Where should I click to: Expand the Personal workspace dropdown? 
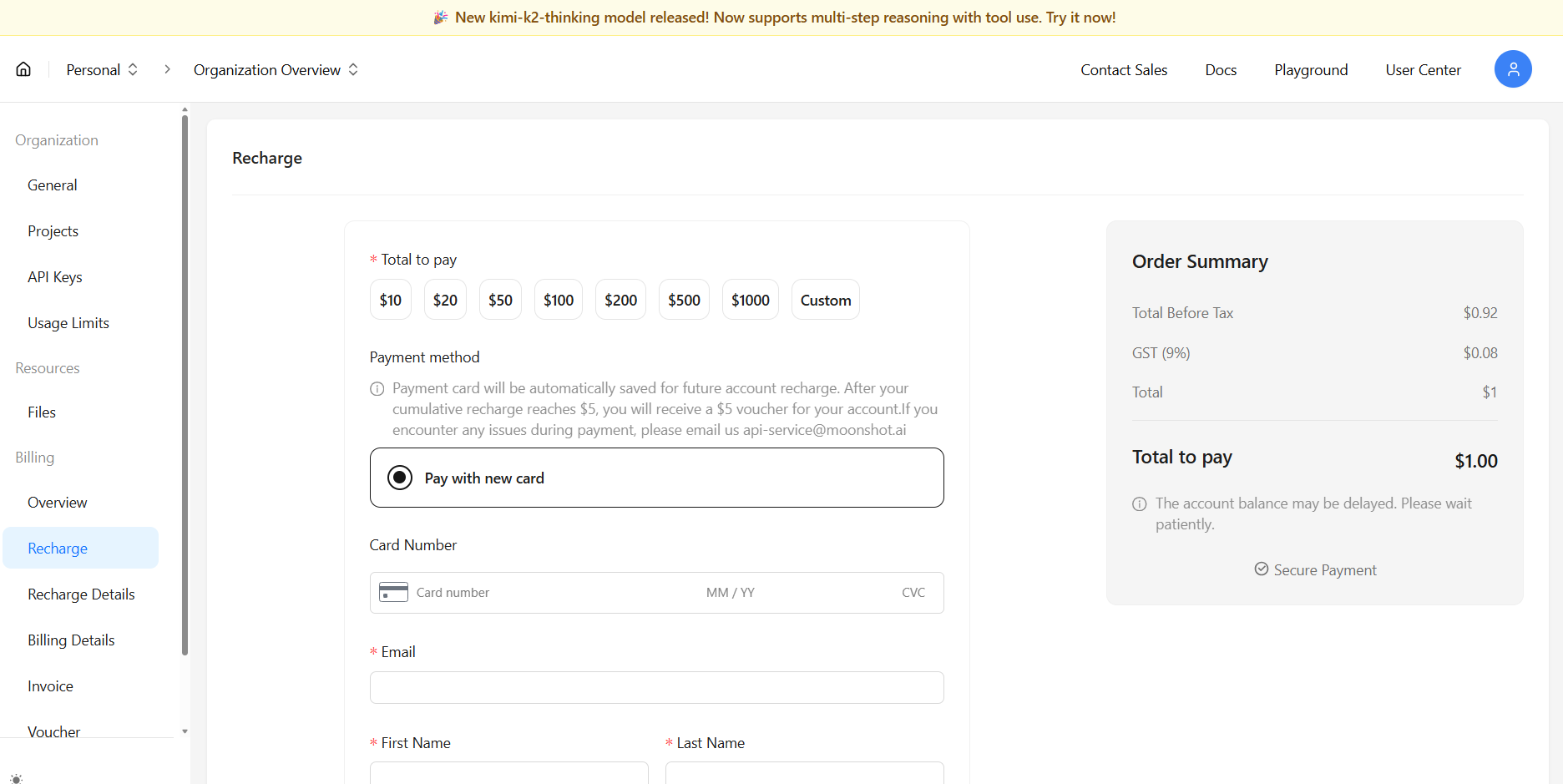[x=102, y=69]
